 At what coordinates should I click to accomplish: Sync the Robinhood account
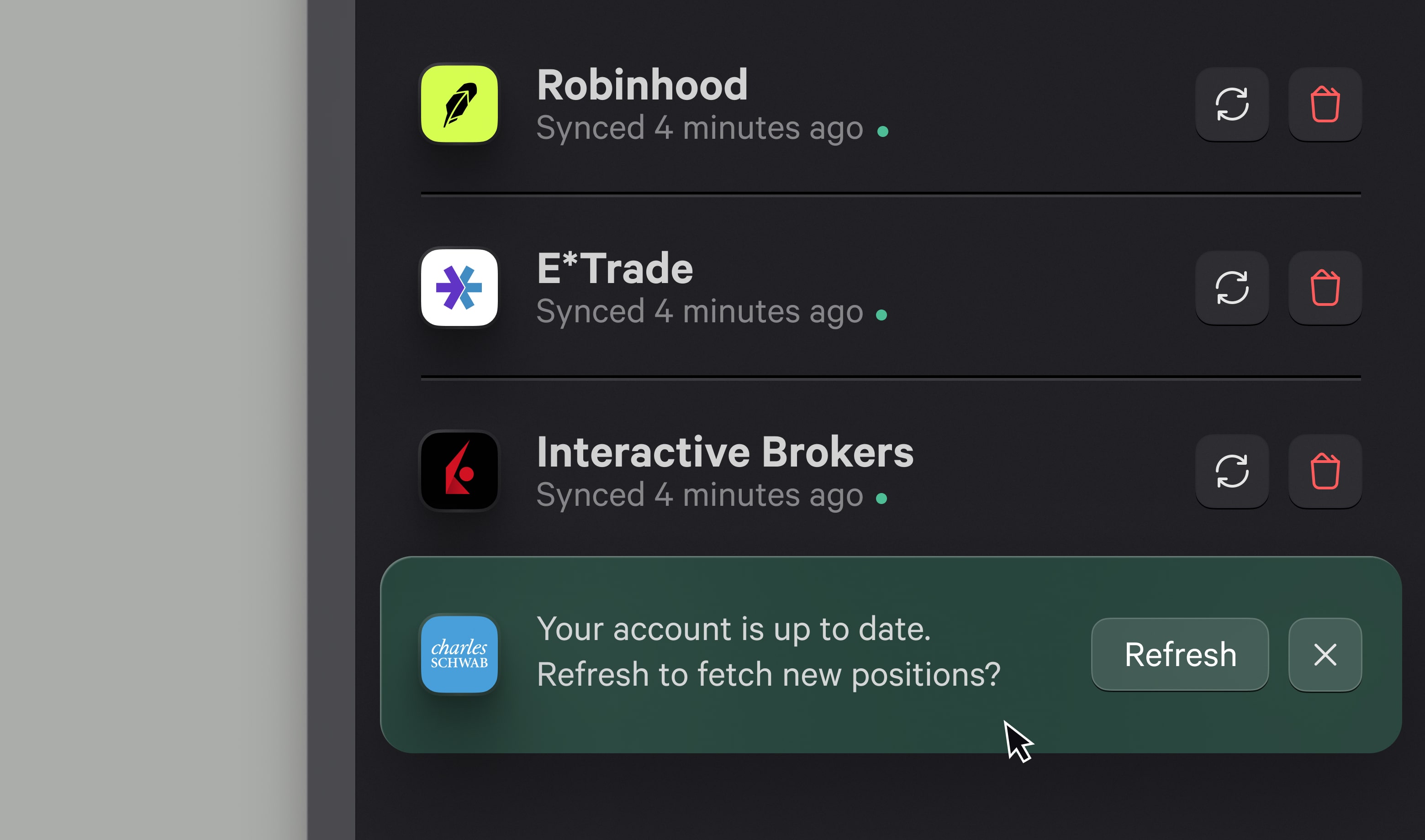[x=1233, y=104]
